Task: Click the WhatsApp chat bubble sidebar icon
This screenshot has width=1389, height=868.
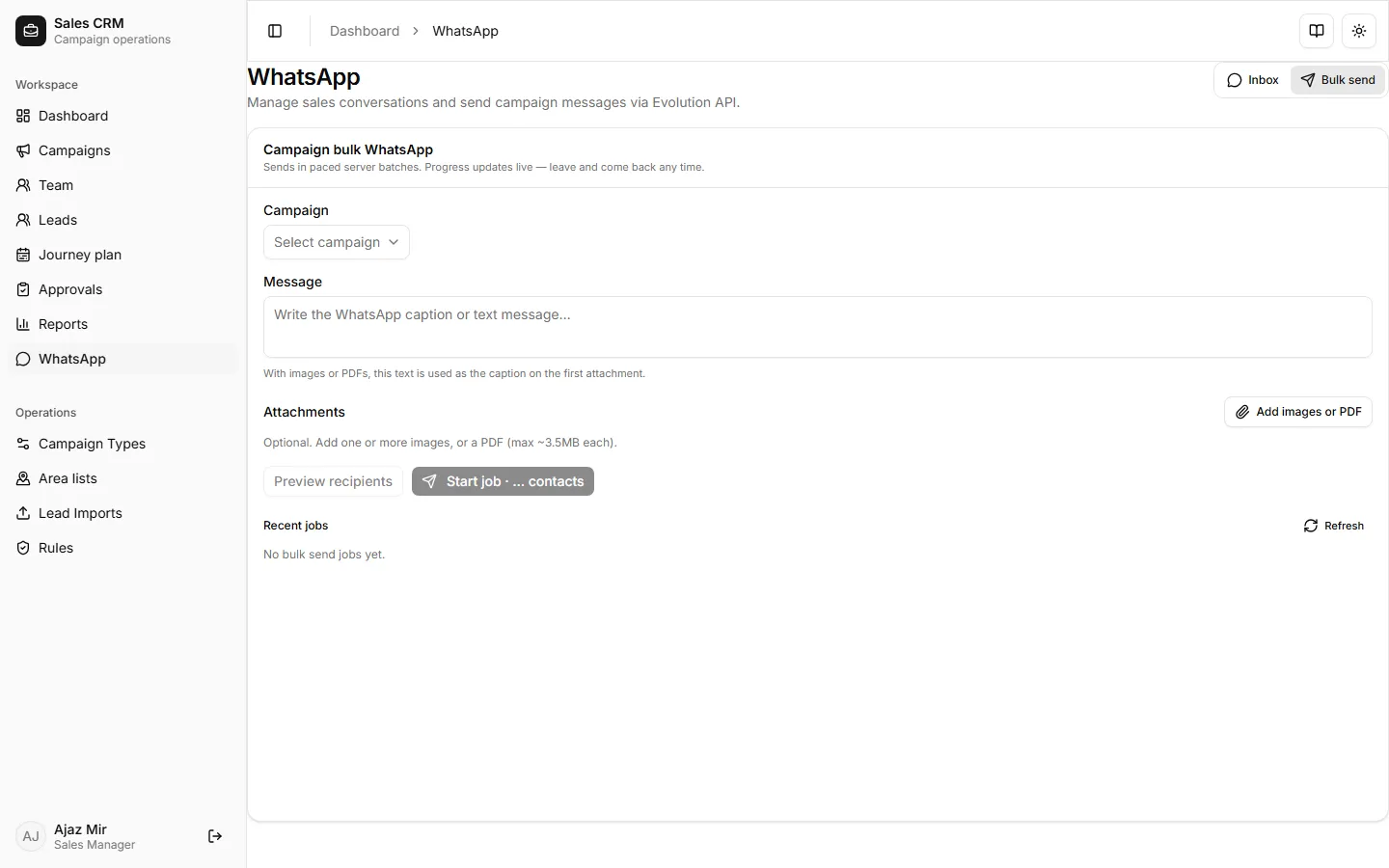Action: point(23,359)
